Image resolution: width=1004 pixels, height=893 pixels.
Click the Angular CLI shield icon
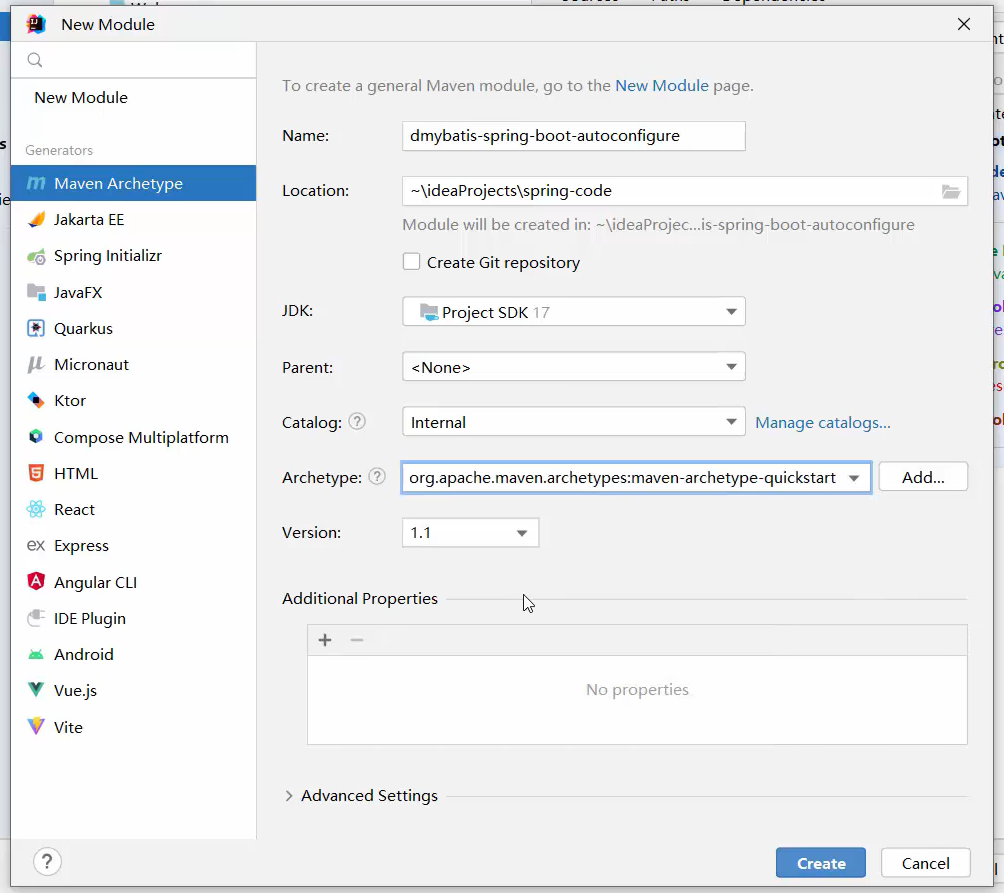coord(36,582)
